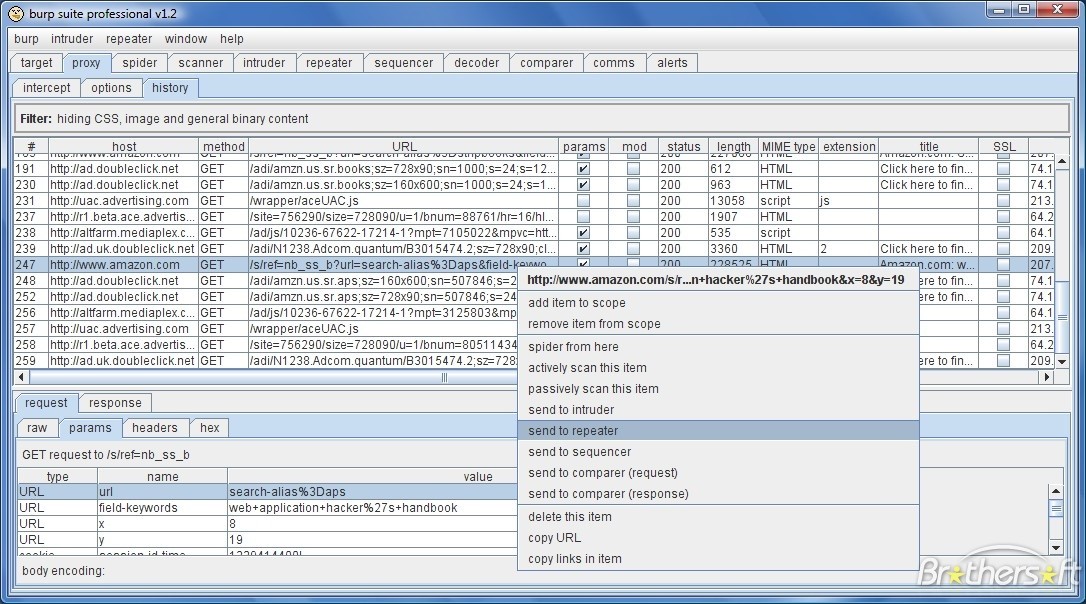Toggle the SSL checkbox on row 258
The height and width of the screenshot is (604, 1086).
pyautogui.click(x=1003, y=345)
